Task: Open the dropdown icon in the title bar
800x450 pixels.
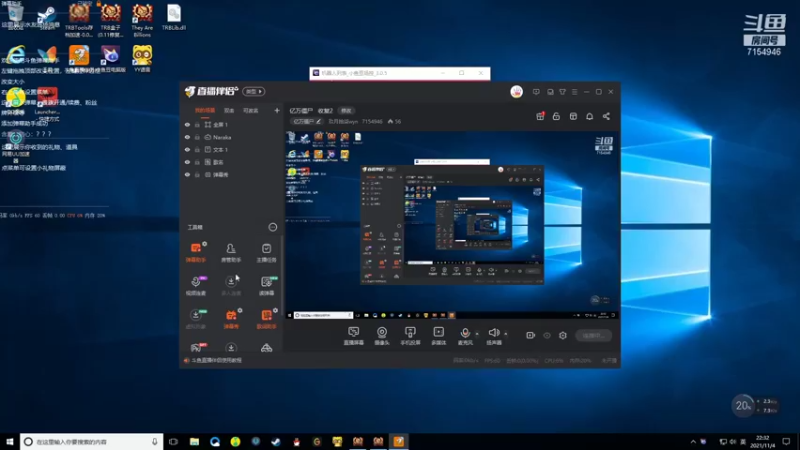Action: (x=562, y=92)
